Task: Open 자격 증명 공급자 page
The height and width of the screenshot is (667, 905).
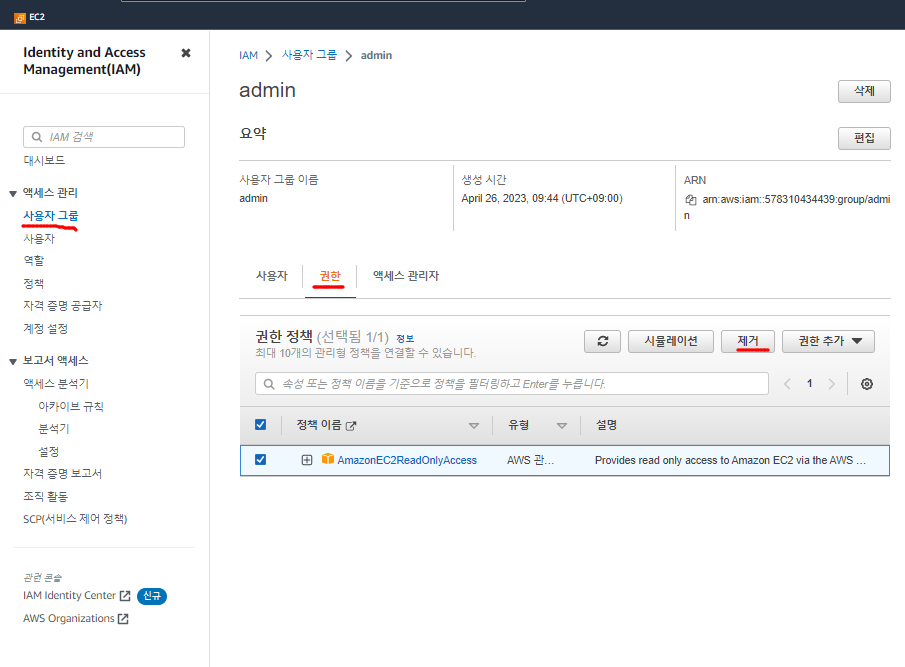Action: (62, 306)
